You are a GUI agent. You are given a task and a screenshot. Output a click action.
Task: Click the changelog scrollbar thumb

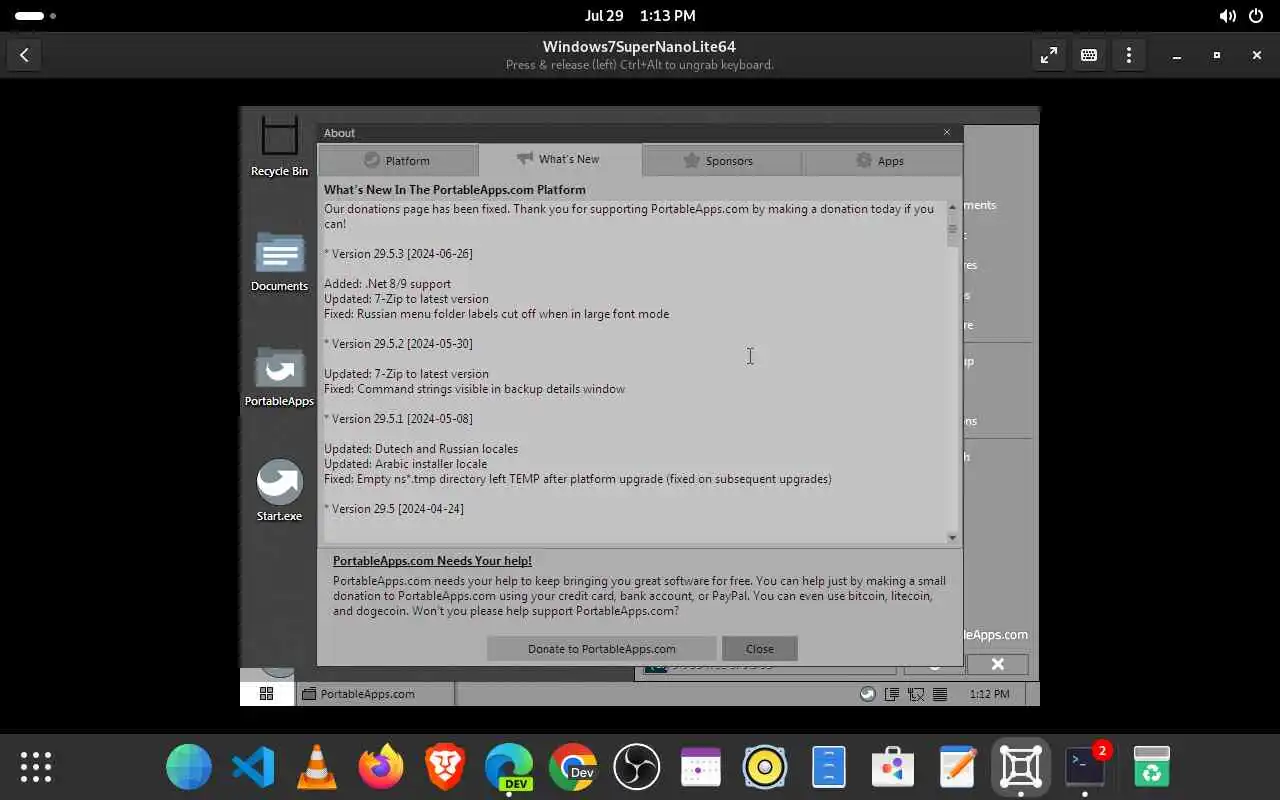click(x=952, y=230)
